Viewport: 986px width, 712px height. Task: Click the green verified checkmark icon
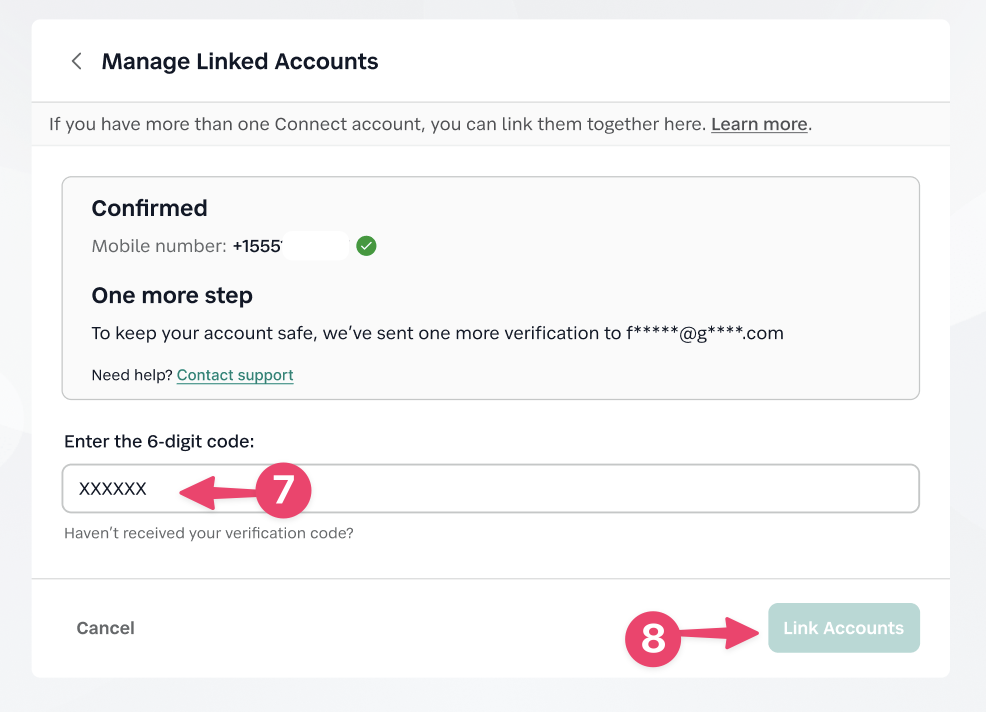(x=366, y=245)
